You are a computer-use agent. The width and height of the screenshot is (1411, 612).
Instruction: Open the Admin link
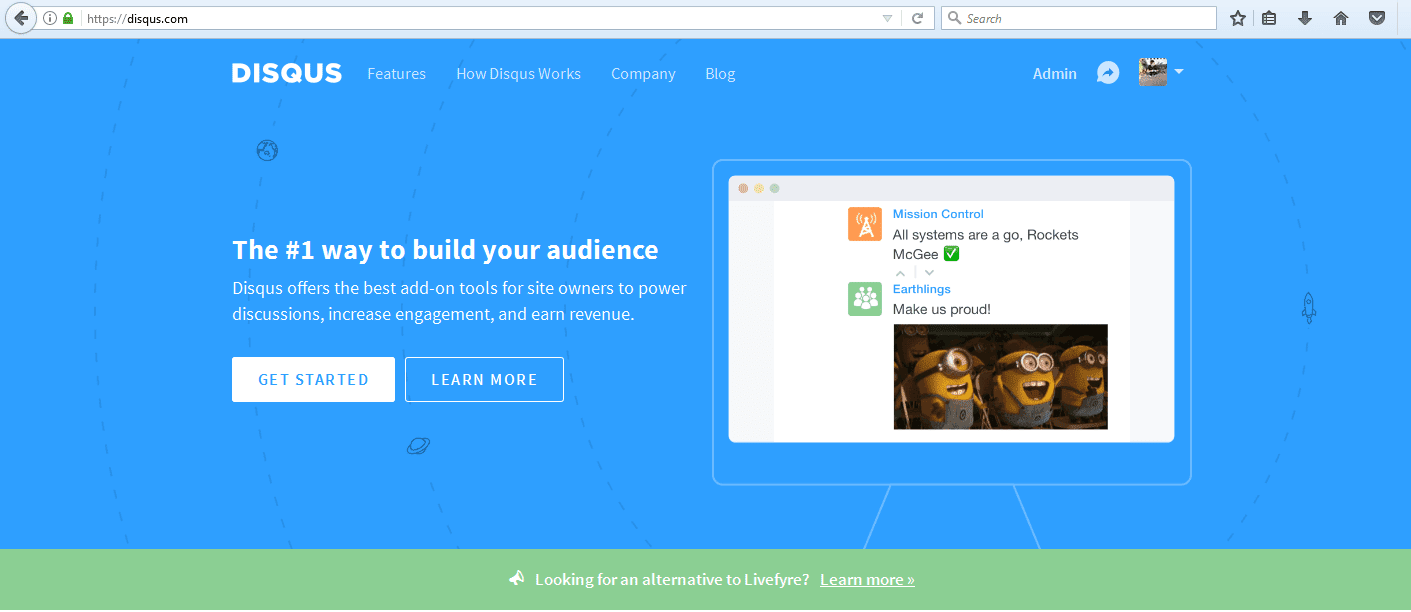[1055, 74]
